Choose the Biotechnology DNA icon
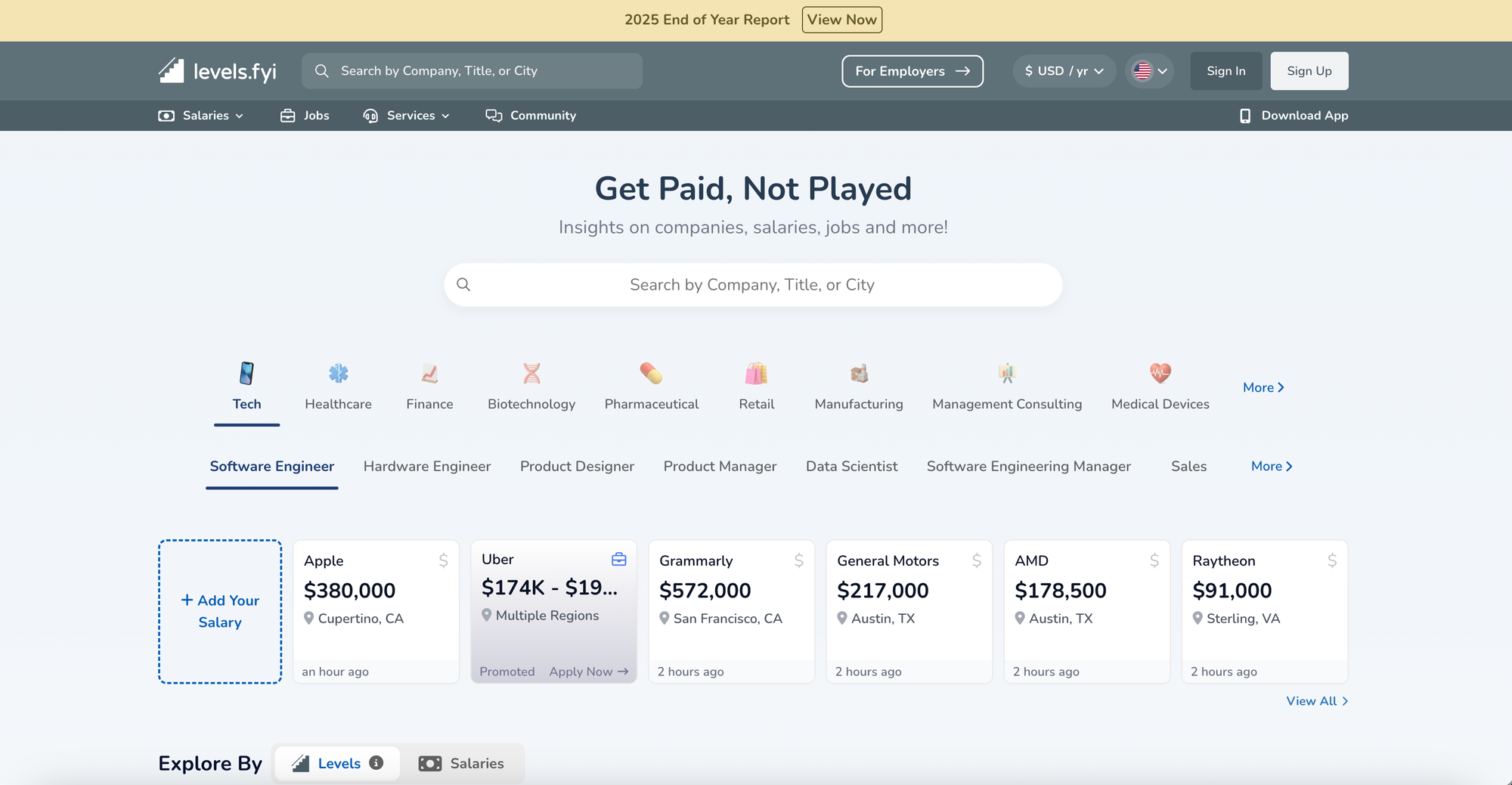Image resolution: width=1512 pixels, height=785 pixels. click(531, 374)
